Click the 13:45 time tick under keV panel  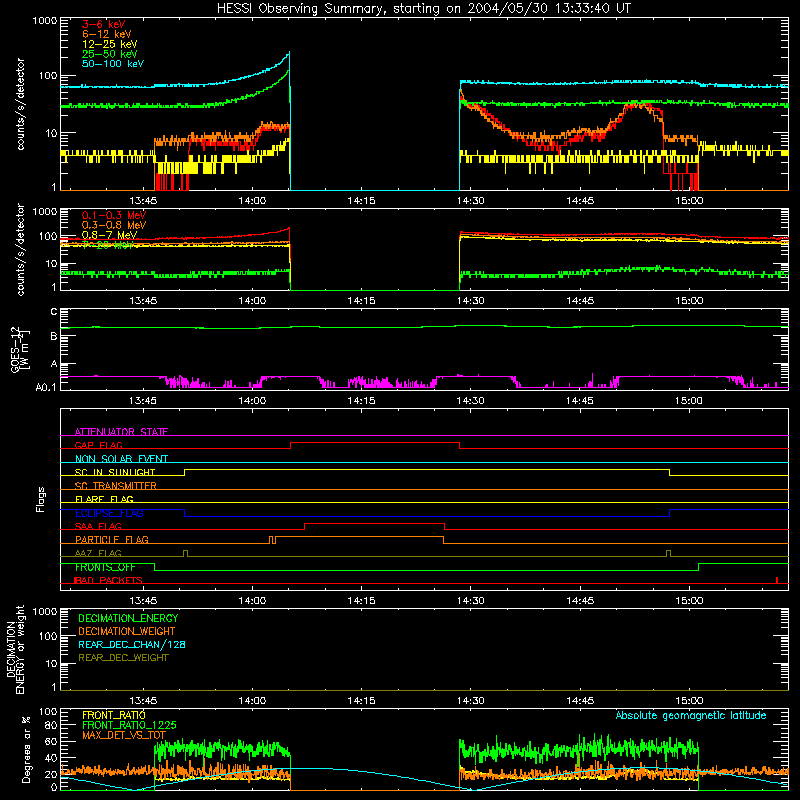coord(143,201)
